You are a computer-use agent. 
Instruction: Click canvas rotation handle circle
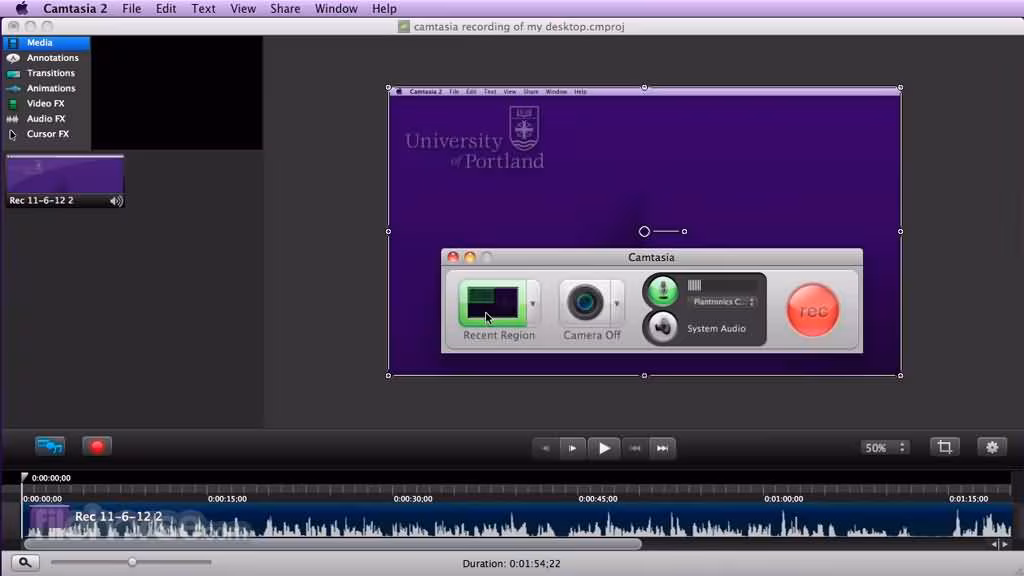[644, 232]
